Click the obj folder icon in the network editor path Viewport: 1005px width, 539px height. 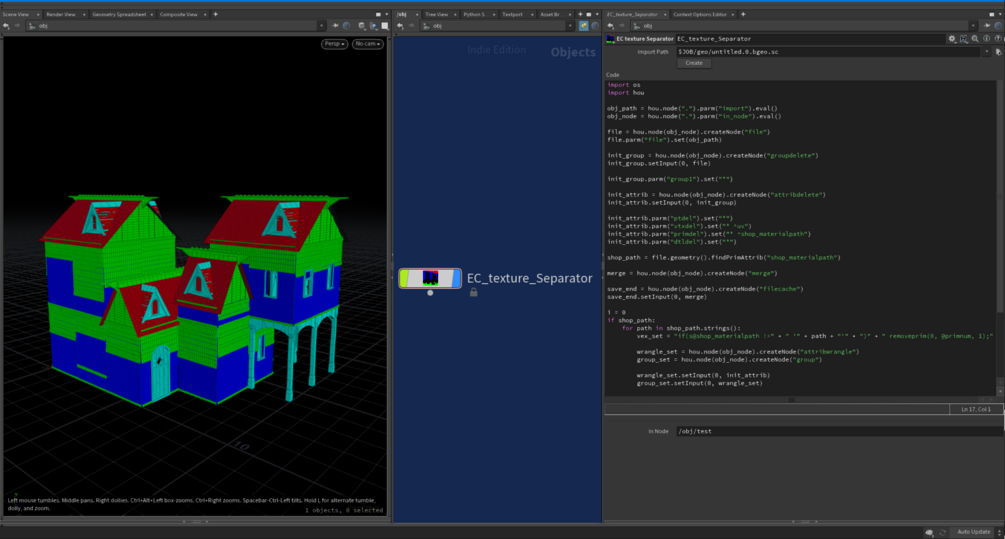[x=426, y=26]
